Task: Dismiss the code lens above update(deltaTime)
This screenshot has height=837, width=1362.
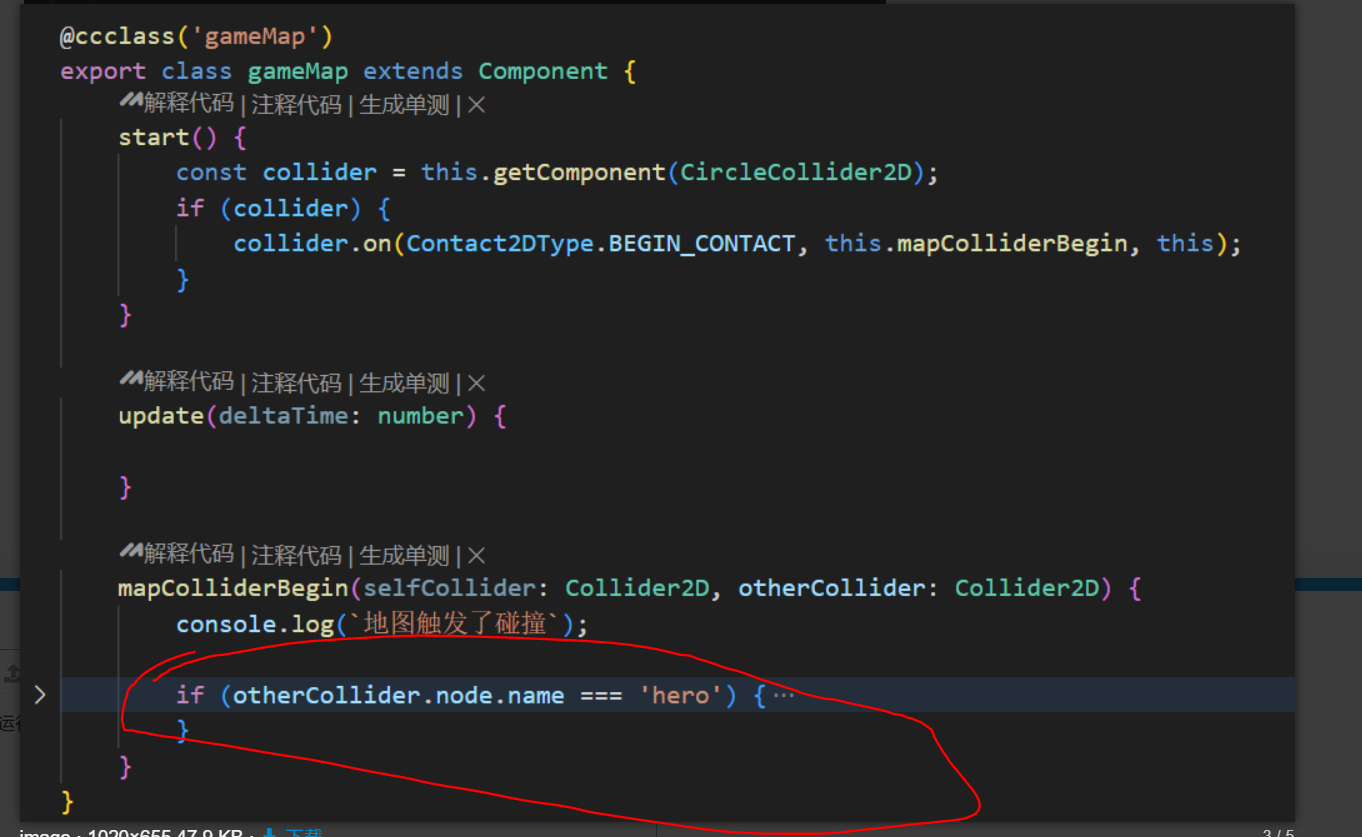Action: click(476, 382)
